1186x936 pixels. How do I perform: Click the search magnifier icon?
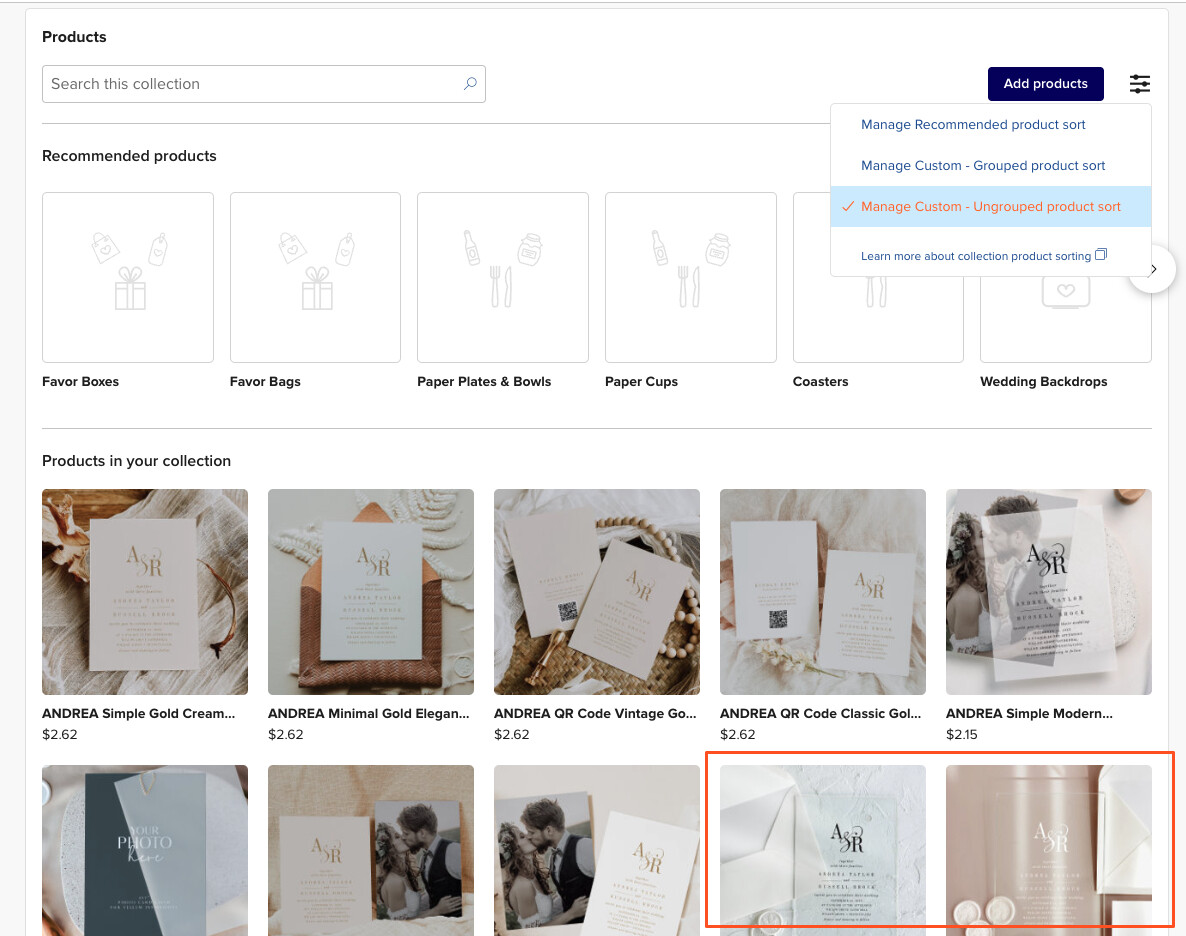pos(470,83)
